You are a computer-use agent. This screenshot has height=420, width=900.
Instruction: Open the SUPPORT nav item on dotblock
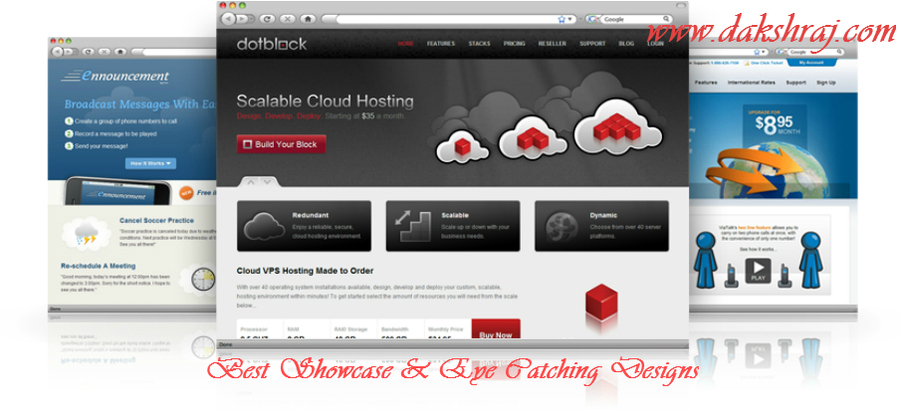(592, 44)
